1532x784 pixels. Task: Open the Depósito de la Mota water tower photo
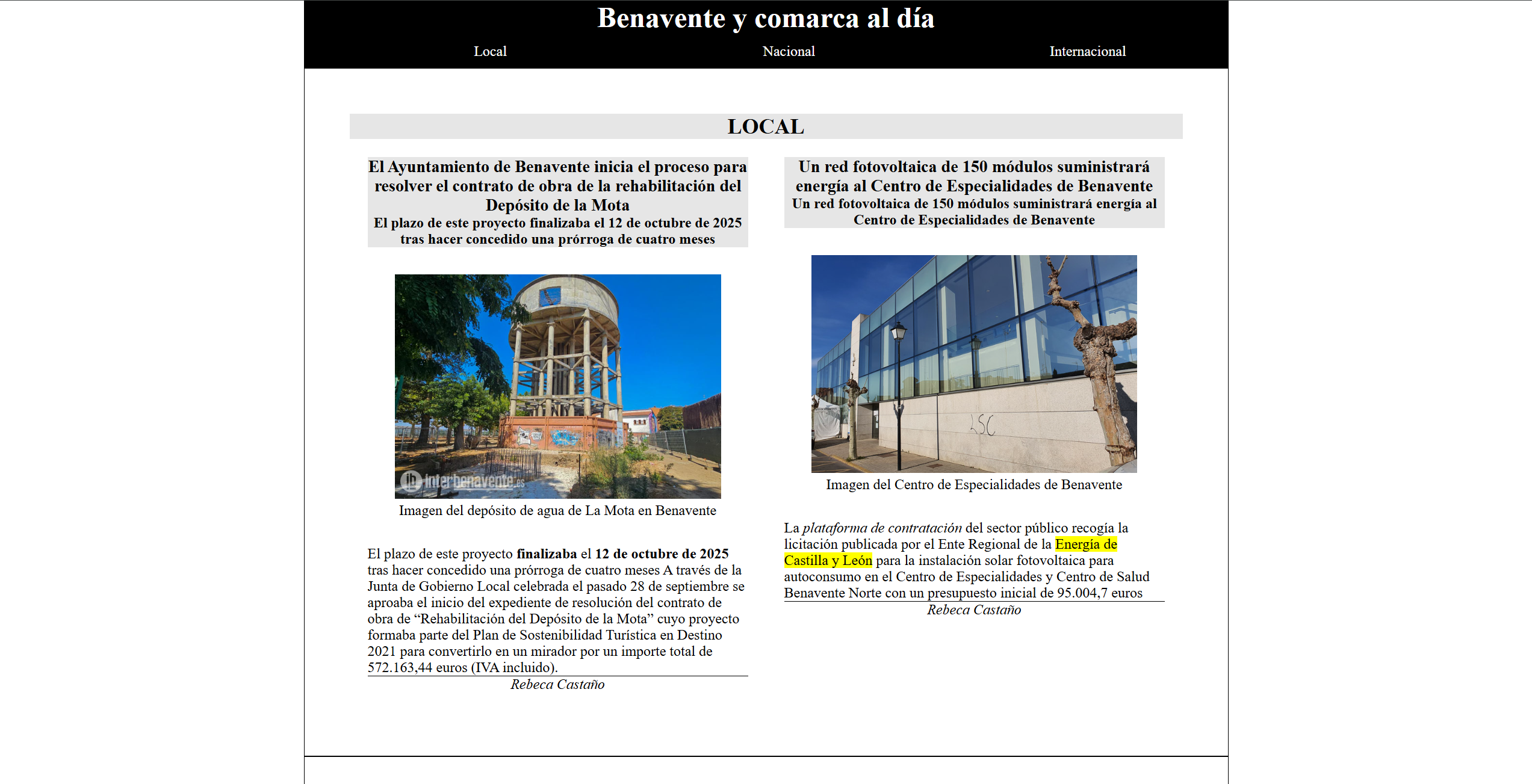click(x=557, y=373)
